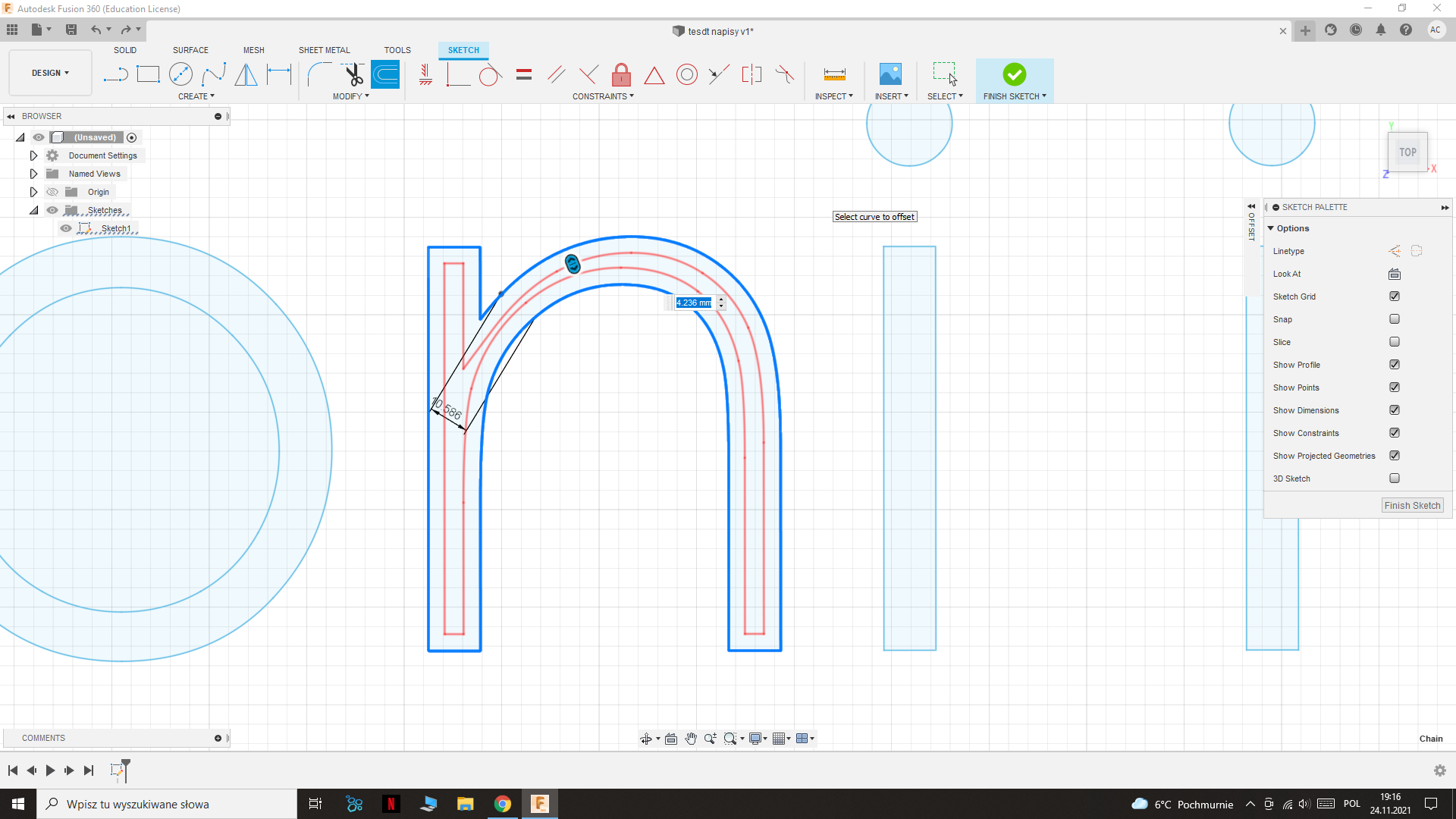
Task: Enable the 3D Sketch checkbox
Action: pyautogui.click(x=1395, y=479)
